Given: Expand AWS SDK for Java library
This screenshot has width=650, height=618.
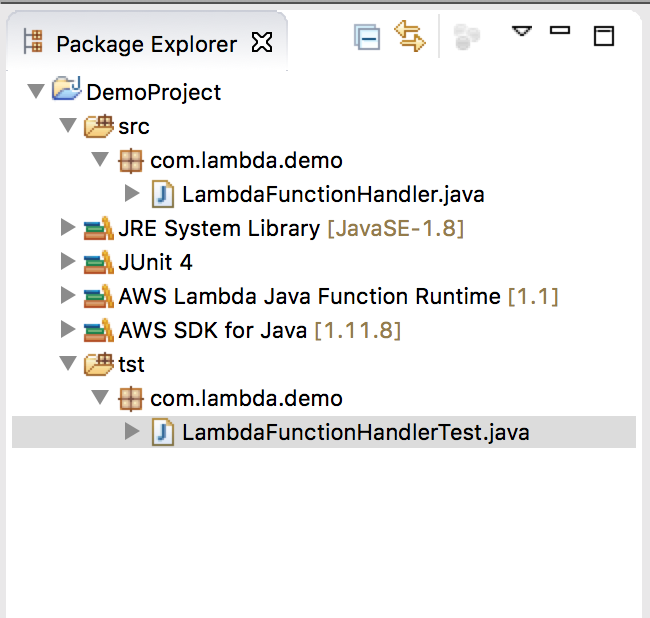Looking at the screenshot, I should 68,330.
